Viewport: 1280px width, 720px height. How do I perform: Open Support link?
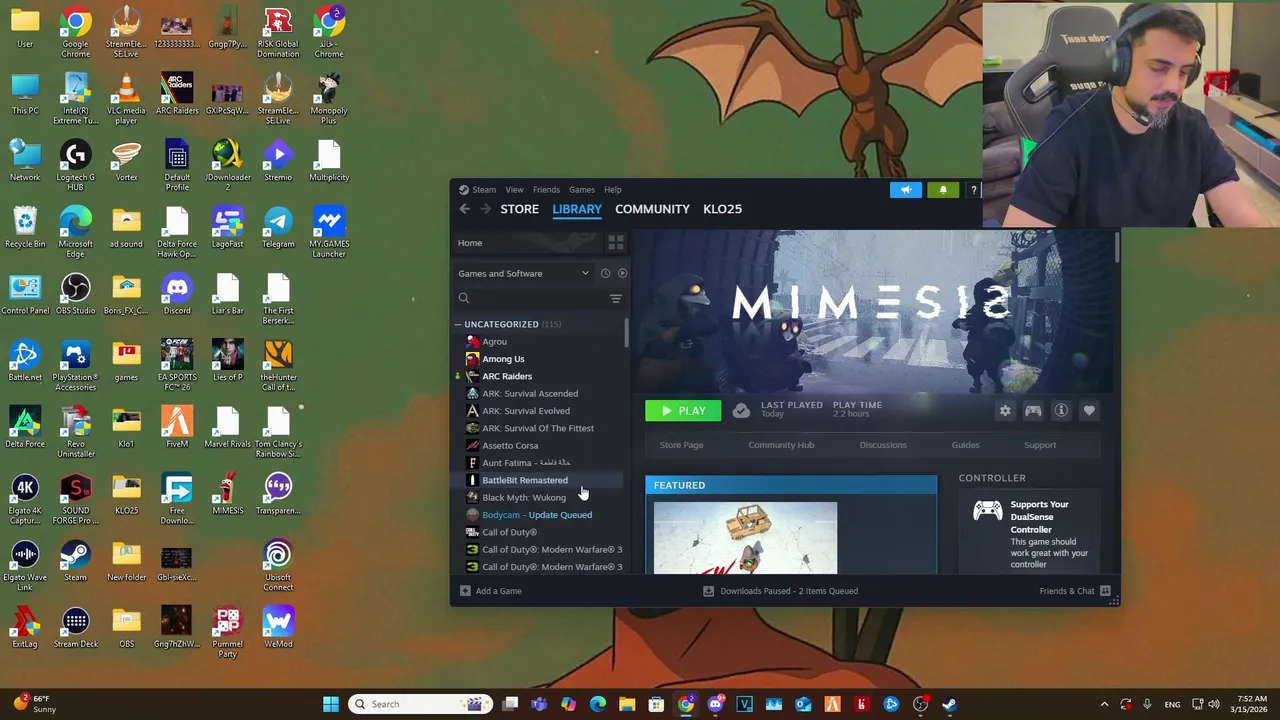click(x=1040, y=445)
